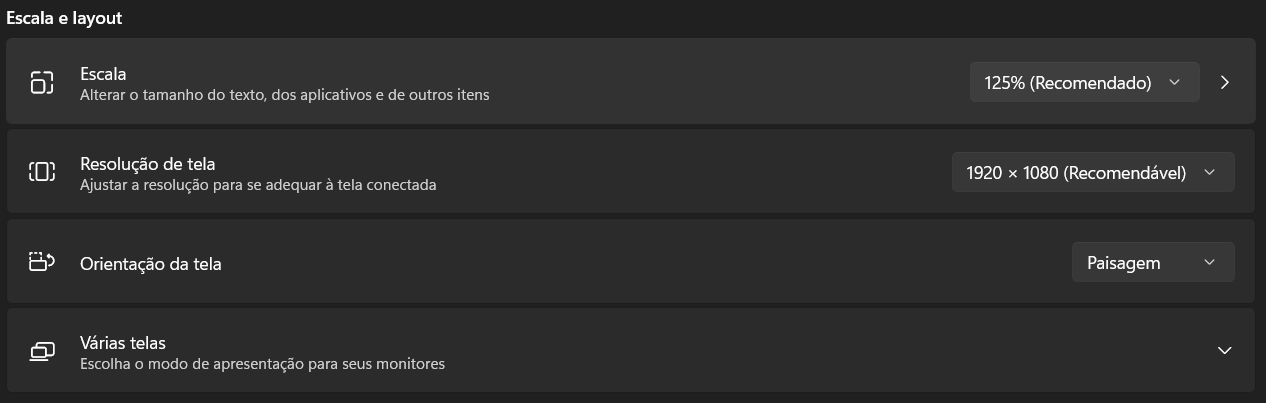Click the Orientação da tela label
This screenshot has width=1266, height=403.
pyautogui.click(x=151, y=264)
